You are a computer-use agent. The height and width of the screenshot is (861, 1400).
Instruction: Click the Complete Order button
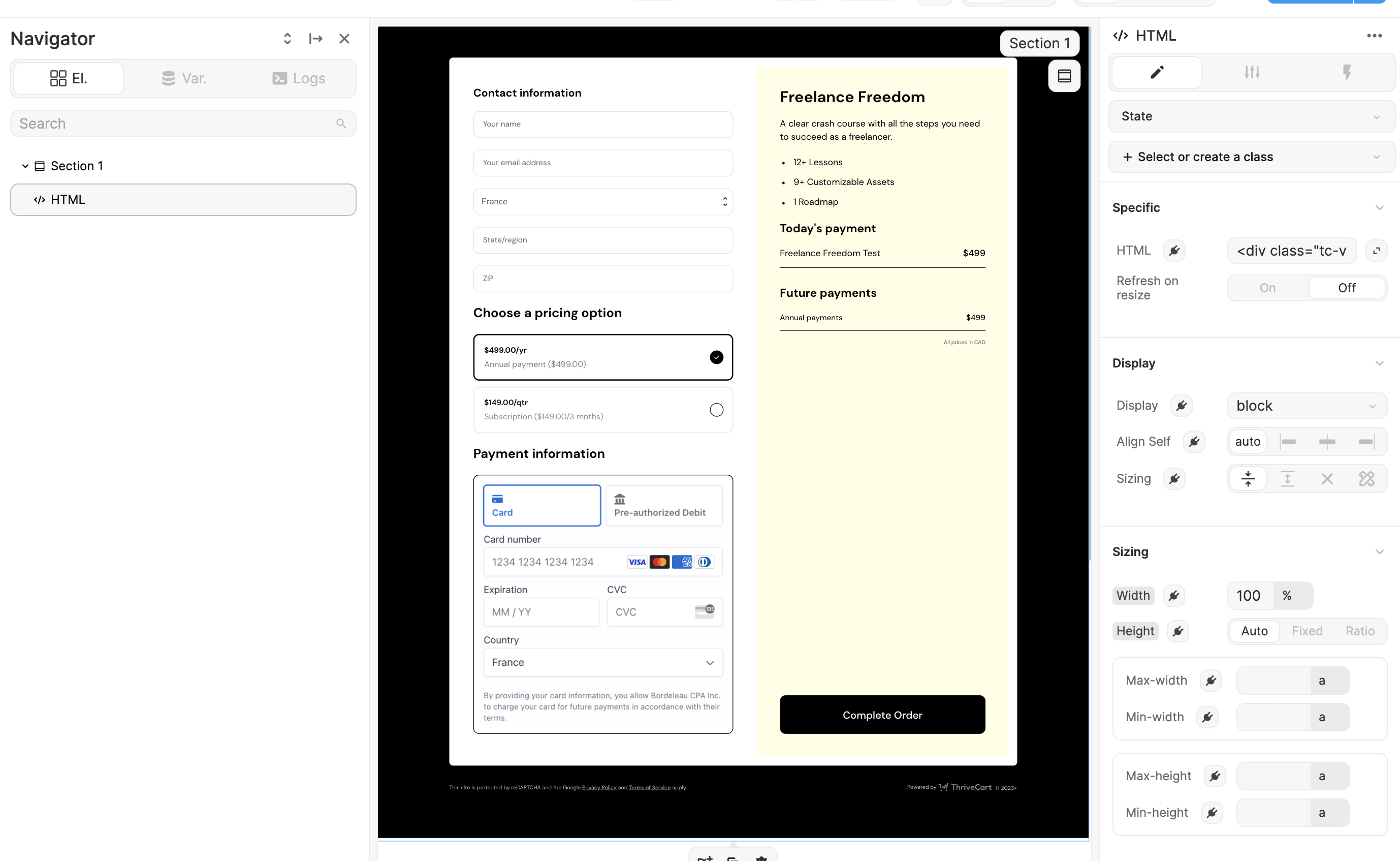point(882,715)
